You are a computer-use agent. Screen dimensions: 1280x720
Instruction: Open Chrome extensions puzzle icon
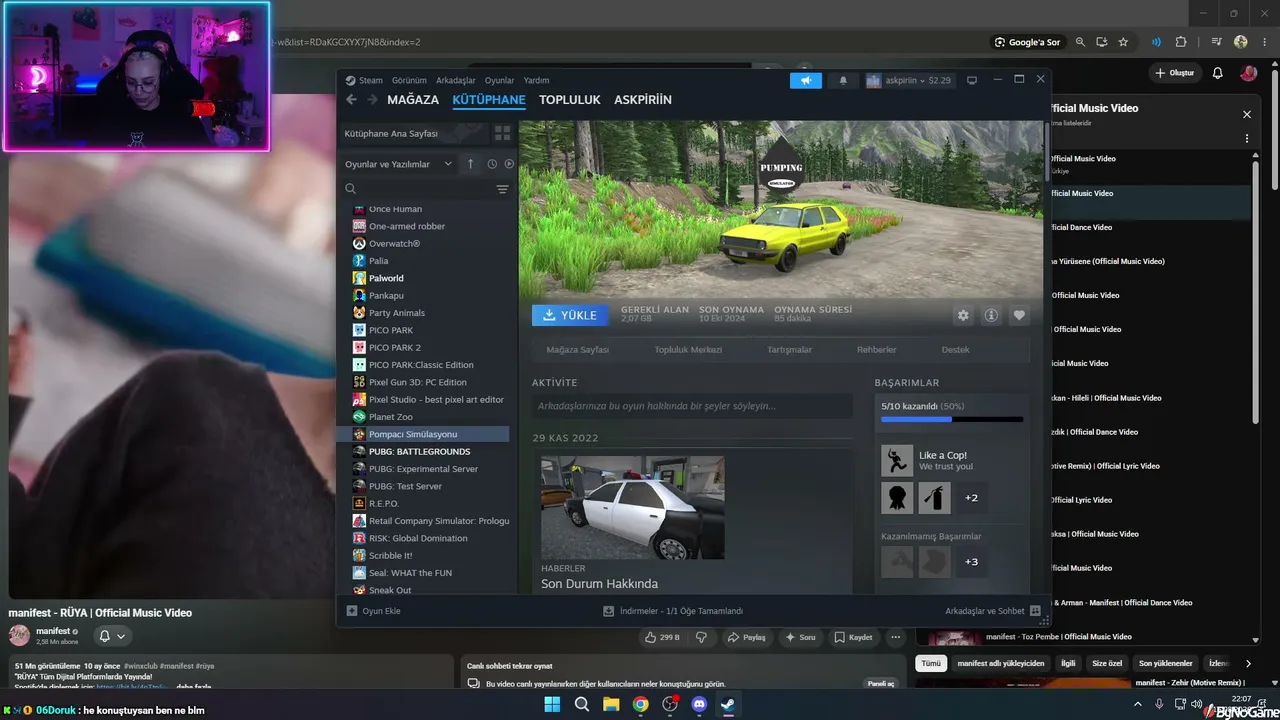click(x=1181, y=42)
